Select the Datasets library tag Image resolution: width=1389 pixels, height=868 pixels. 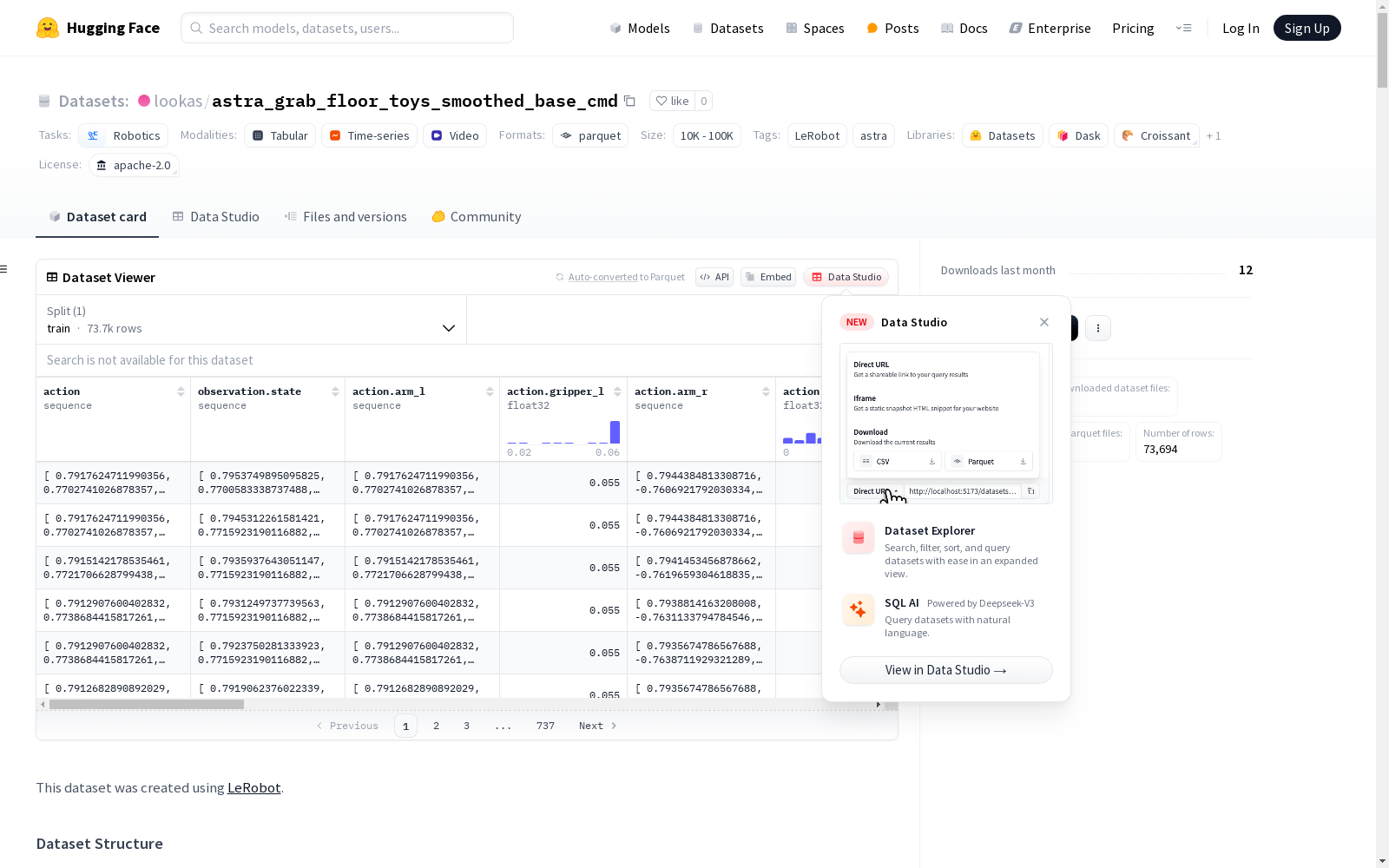pyautogui.click(x=1002, y=135)
